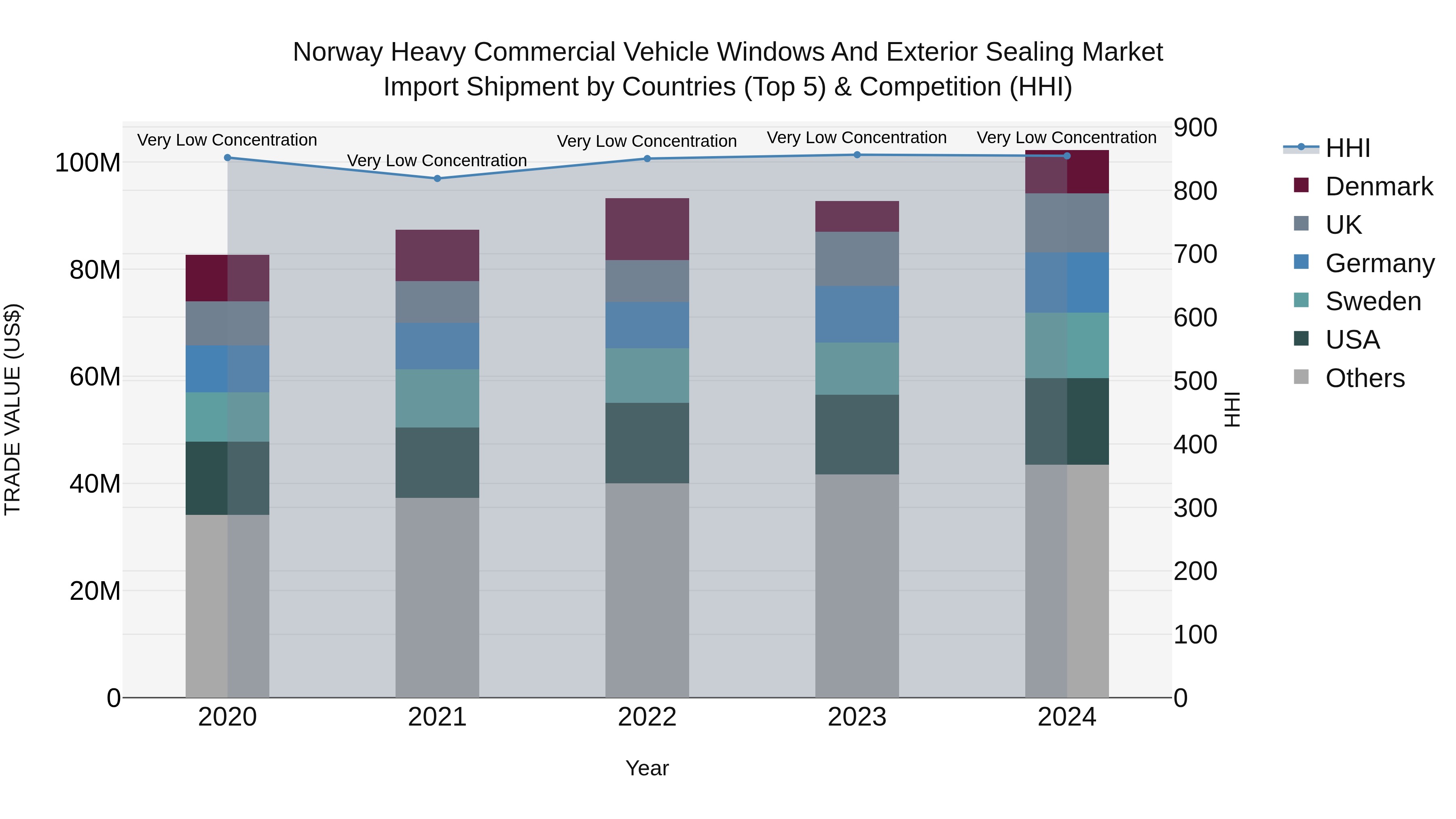Click the 900 HHI axis tick label
The height and width of the screenshot is (819, 1456).
pyautogui.click(x=1196, y=128)
